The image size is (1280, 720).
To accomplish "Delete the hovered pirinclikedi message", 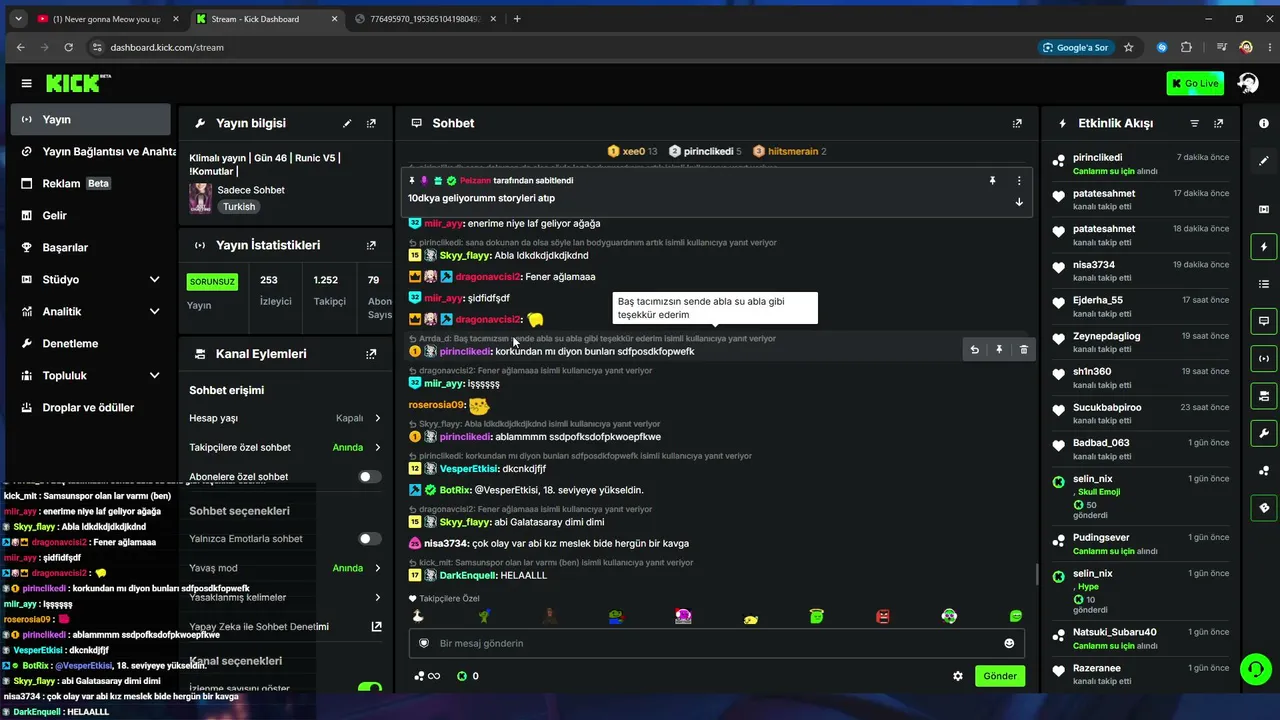I will coord(1023,350).
